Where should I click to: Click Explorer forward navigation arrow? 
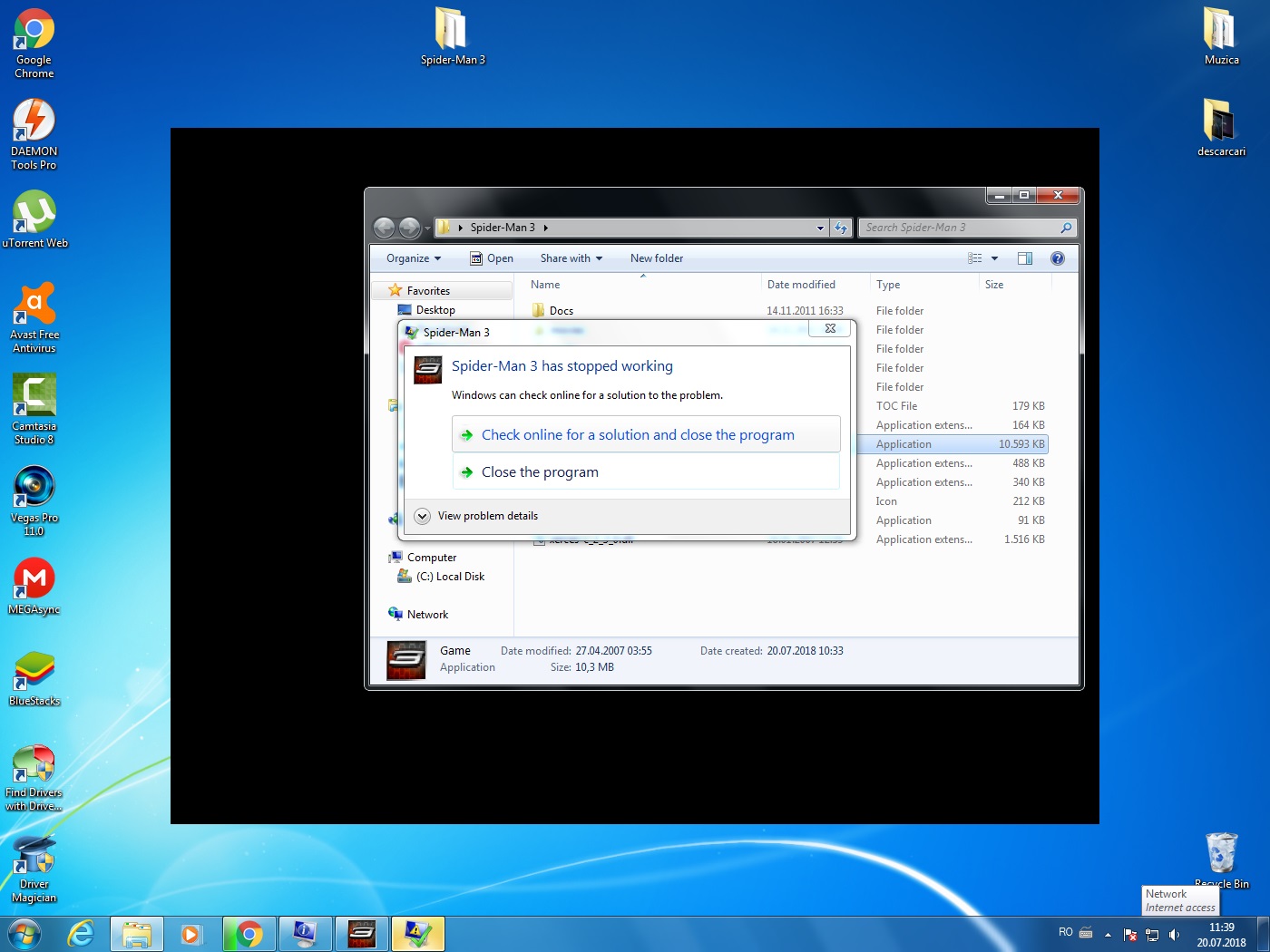pos(410,228)
